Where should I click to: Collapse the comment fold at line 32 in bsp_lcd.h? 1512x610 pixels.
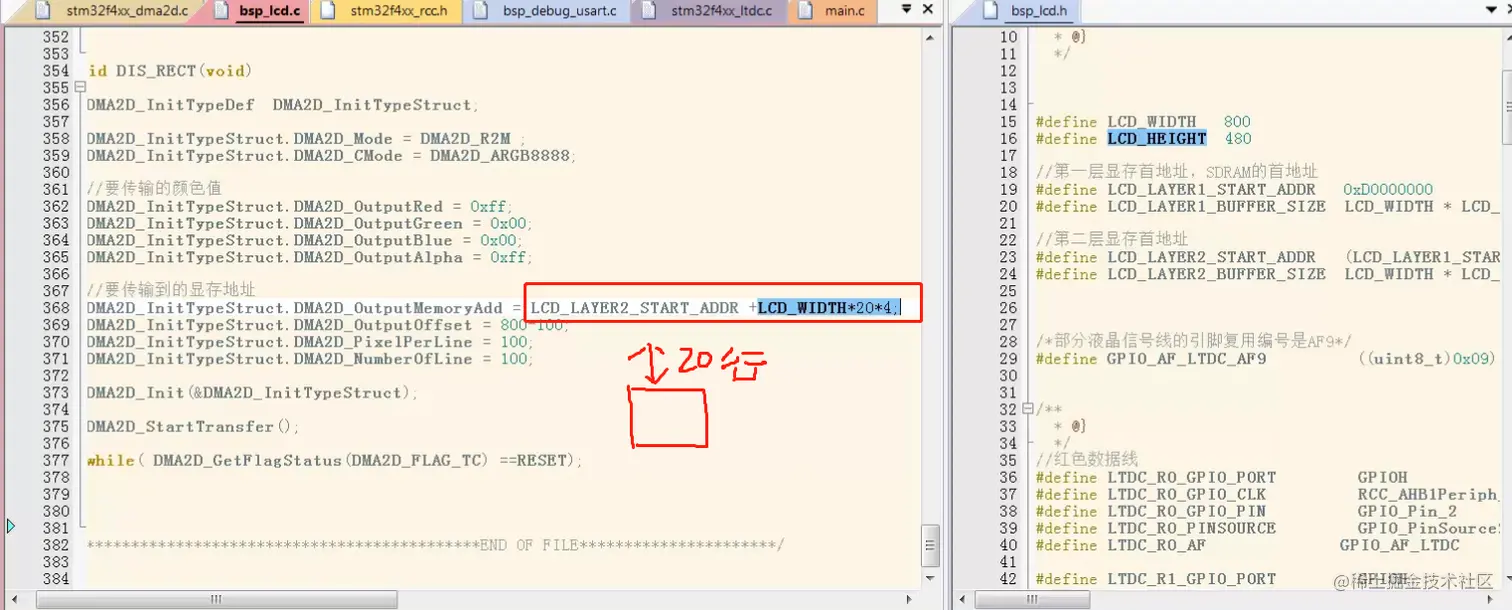(x=1027, y=409)
